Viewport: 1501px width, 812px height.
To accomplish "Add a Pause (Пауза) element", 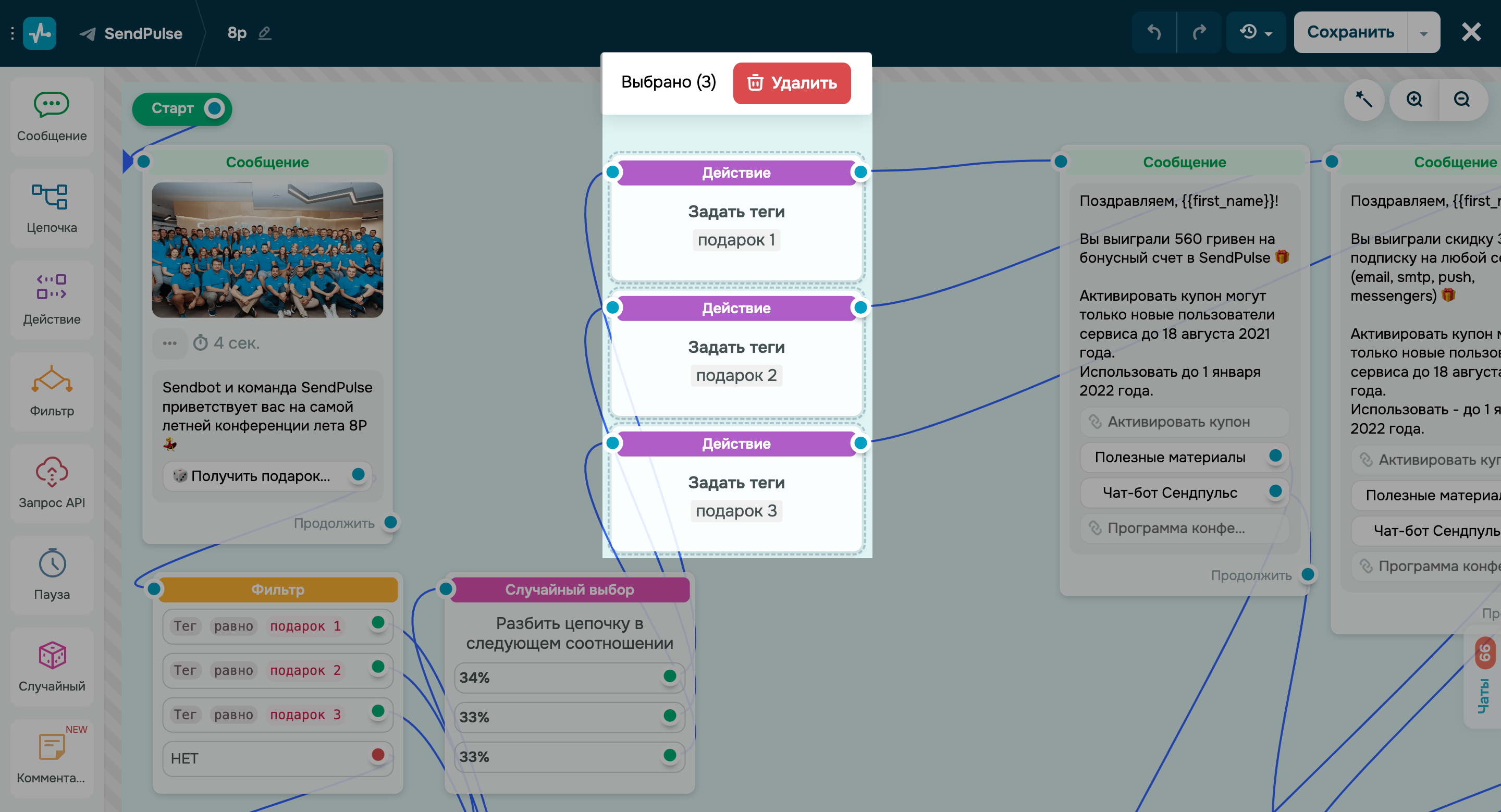I will point(51,574).
